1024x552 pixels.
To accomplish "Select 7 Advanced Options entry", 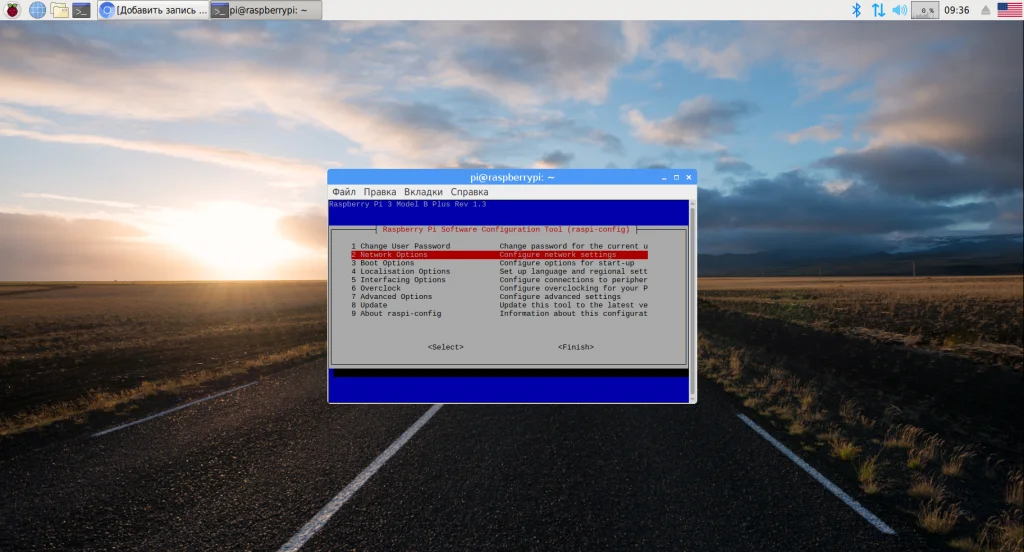I will tap(499, 297).
